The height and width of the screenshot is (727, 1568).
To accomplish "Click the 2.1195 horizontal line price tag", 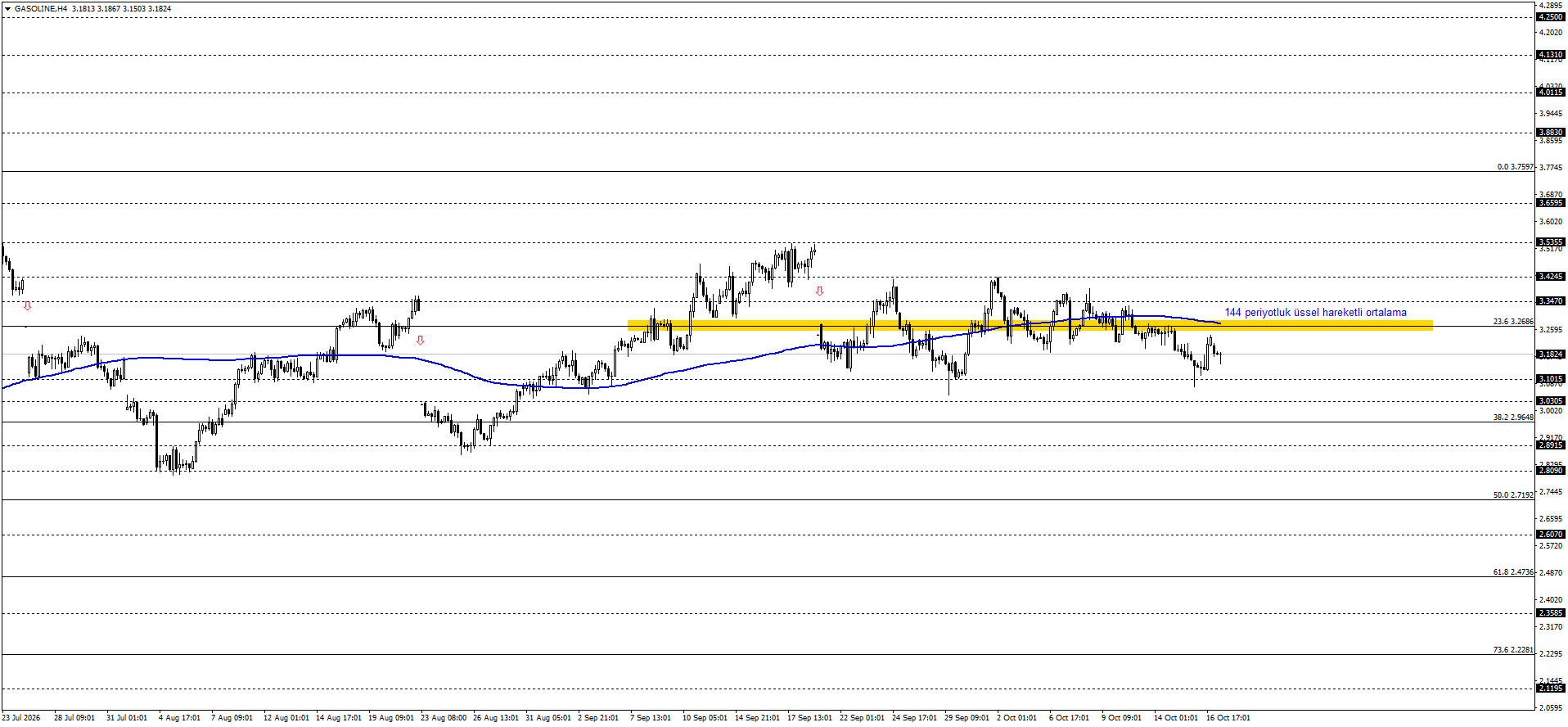I will (1551, 688).
